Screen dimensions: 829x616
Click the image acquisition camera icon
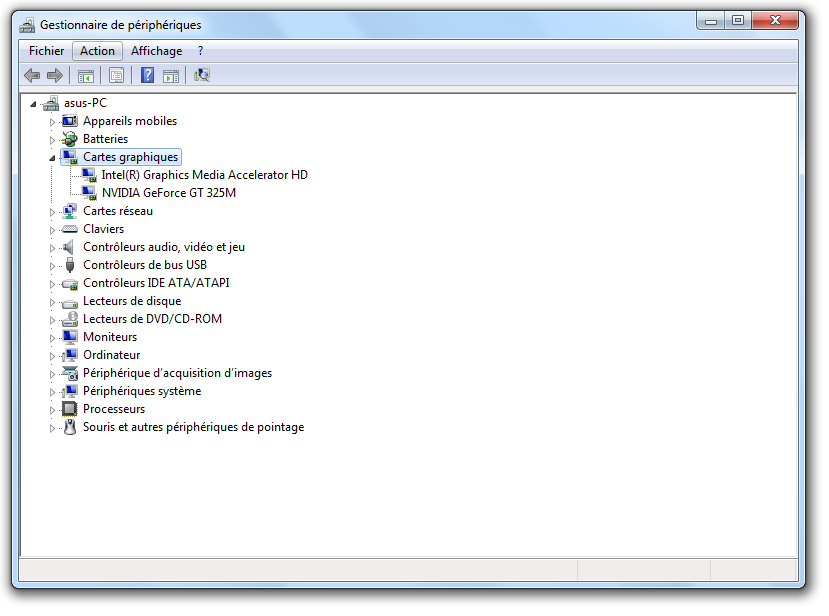click(x=70, y=373)
